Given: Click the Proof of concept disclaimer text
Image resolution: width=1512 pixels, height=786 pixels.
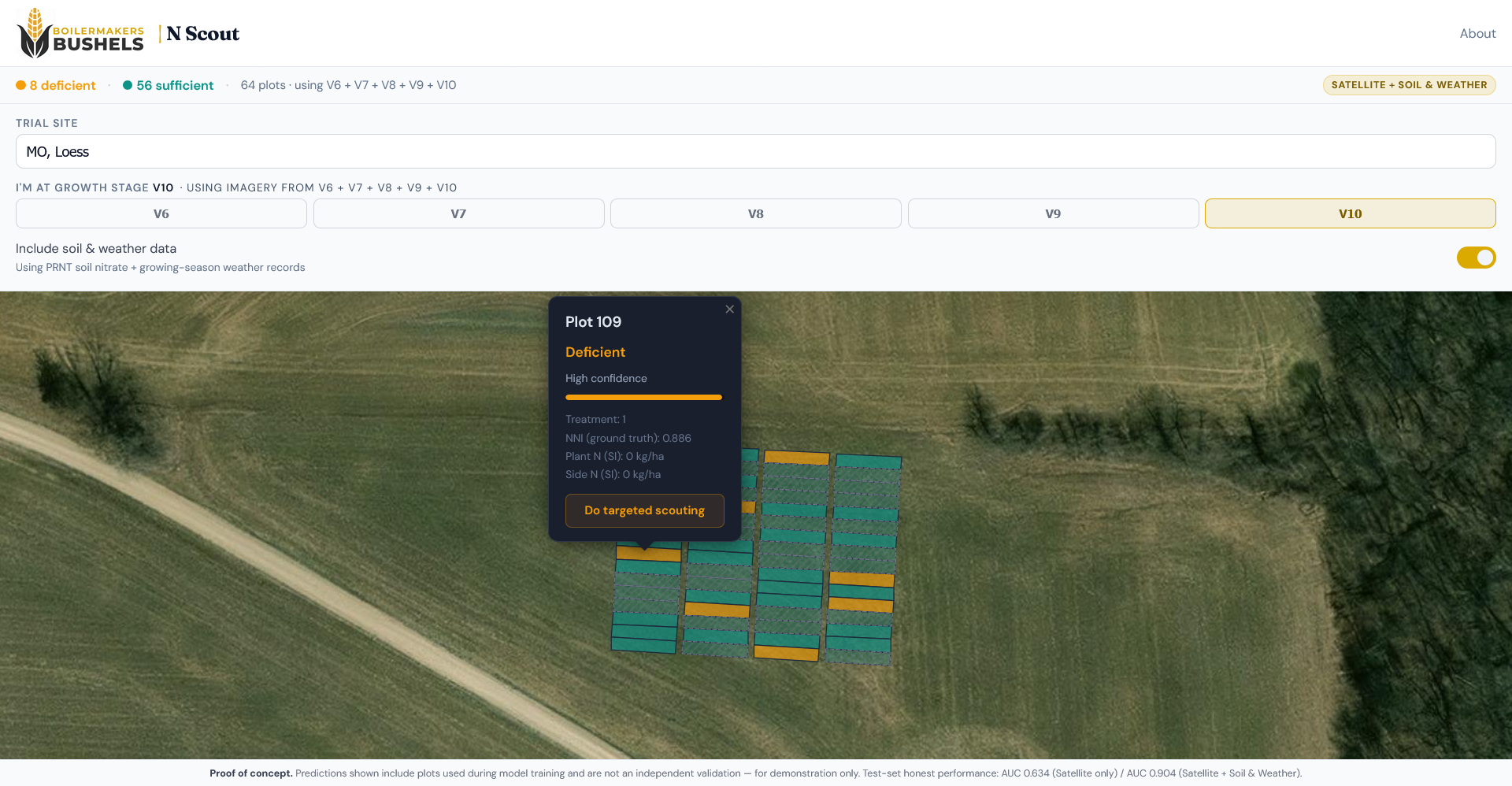Looking at the screenshot, I should (756, 773).
